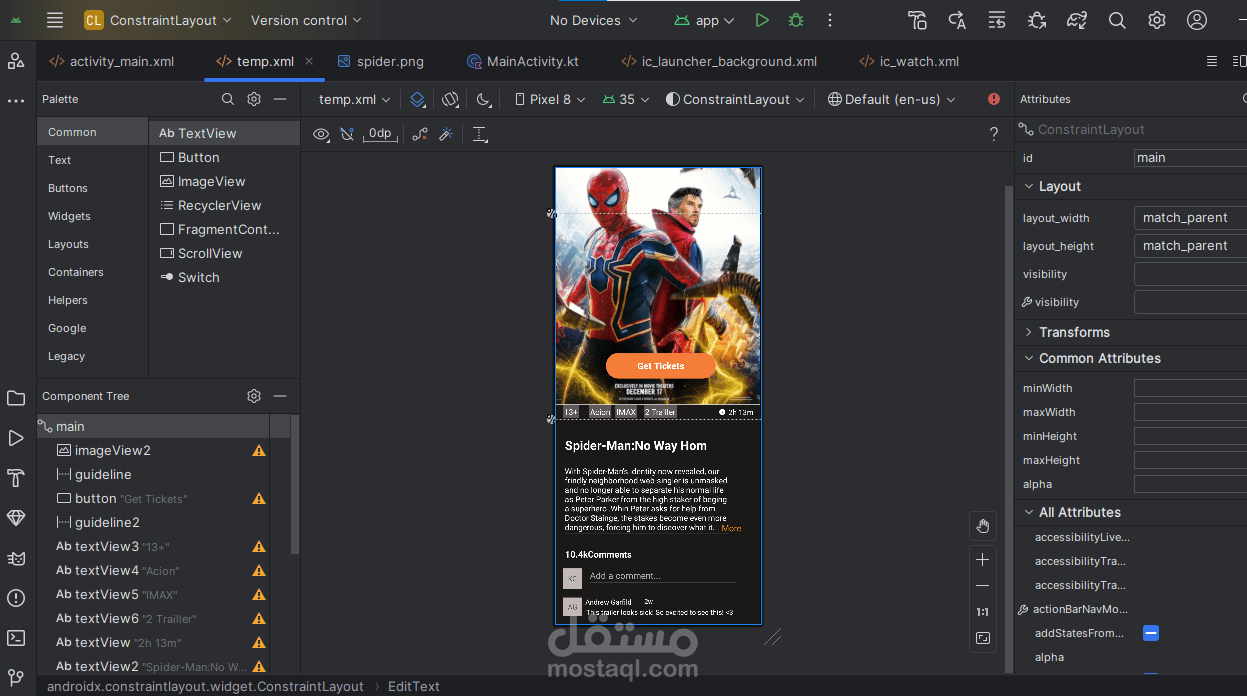Toggle pan hand tool
1247x696 pixels.
click(x=983, y=526)
